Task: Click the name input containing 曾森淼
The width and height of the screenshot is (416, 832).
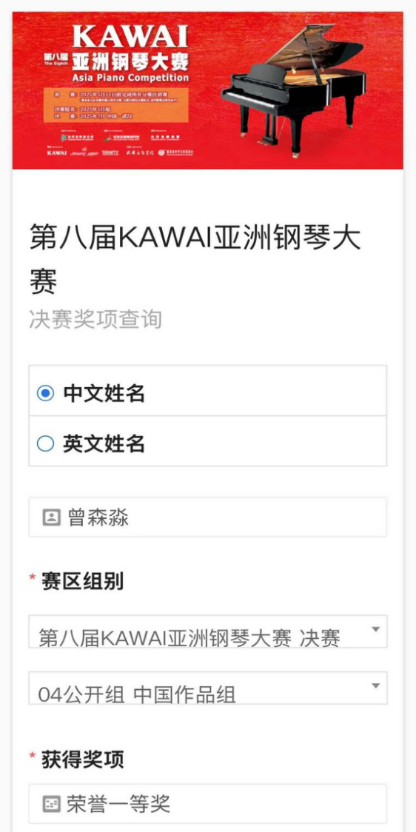Action: (x=208, y=517)
